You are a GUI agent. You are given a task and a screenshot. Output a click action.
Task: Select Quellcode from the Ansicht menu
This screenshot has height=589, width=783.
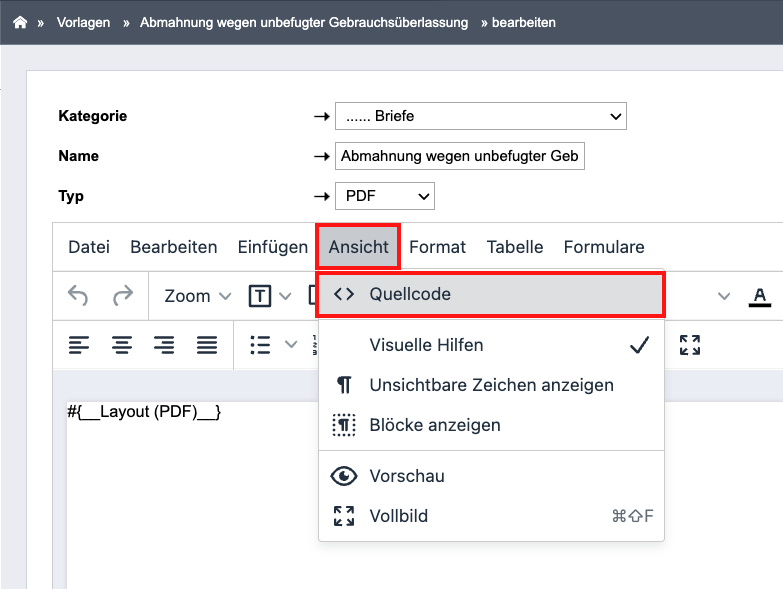click(x=491, y=294)
